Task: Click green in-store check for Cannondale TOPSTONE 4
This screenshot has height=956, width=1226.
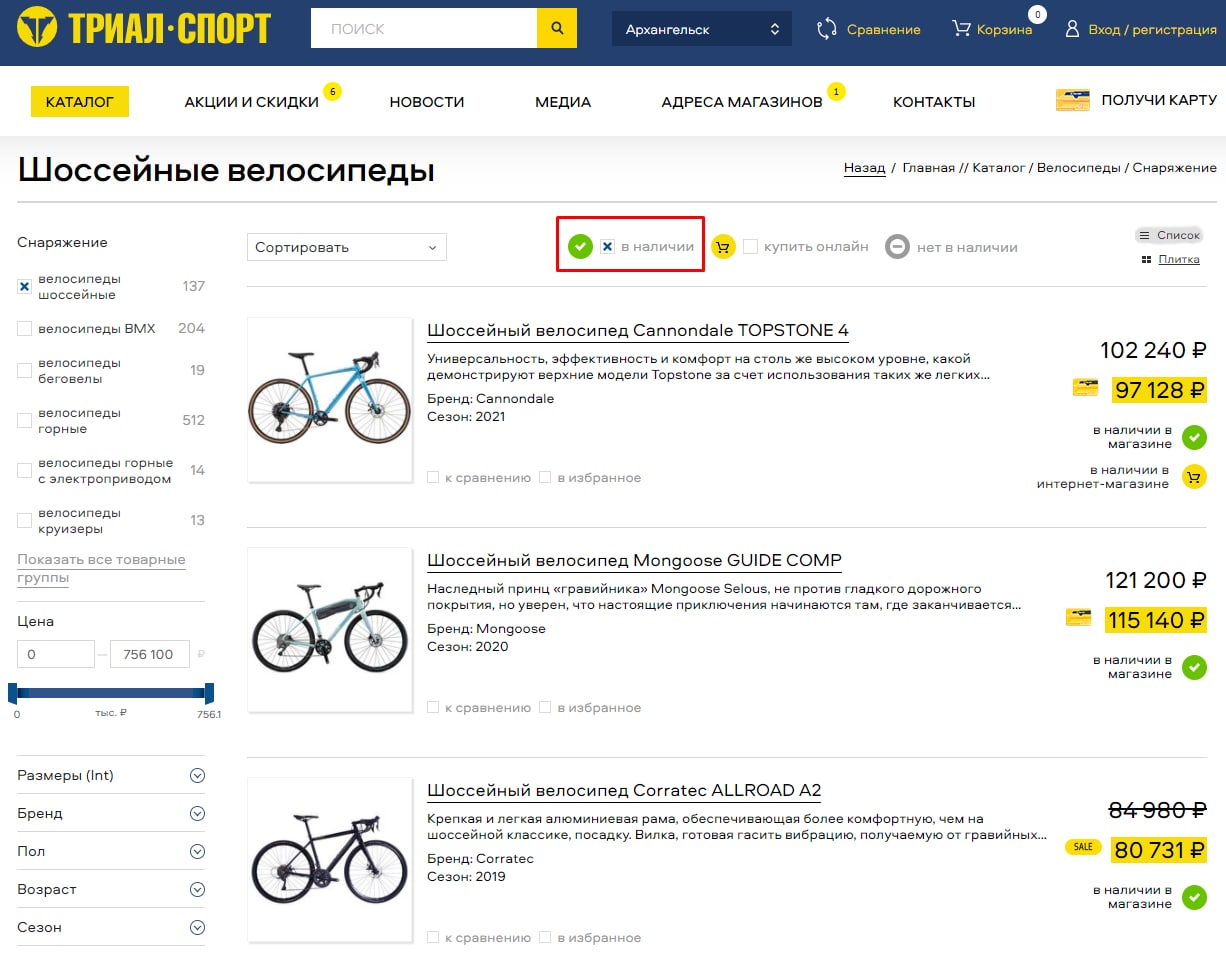Action: (1194, 437)
